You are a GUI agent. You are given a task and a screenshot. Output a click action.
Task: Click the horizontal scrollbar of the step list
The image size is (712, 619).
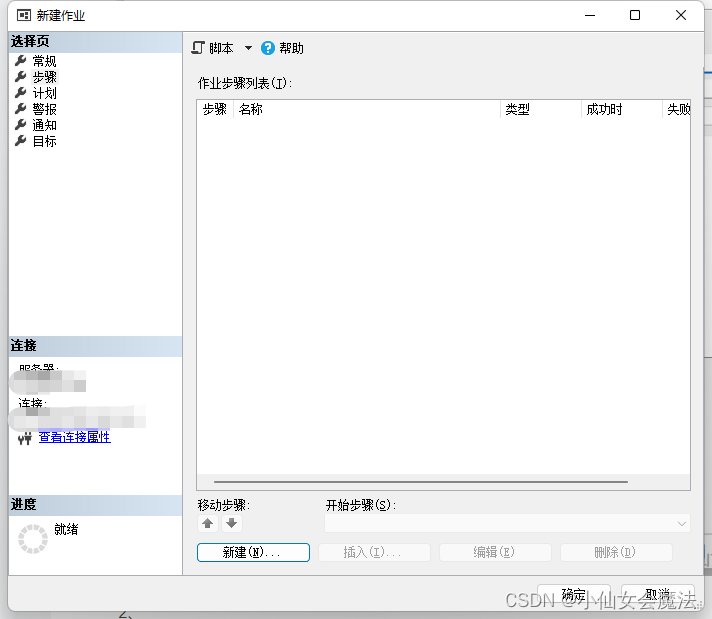click(x=420, y=482)
